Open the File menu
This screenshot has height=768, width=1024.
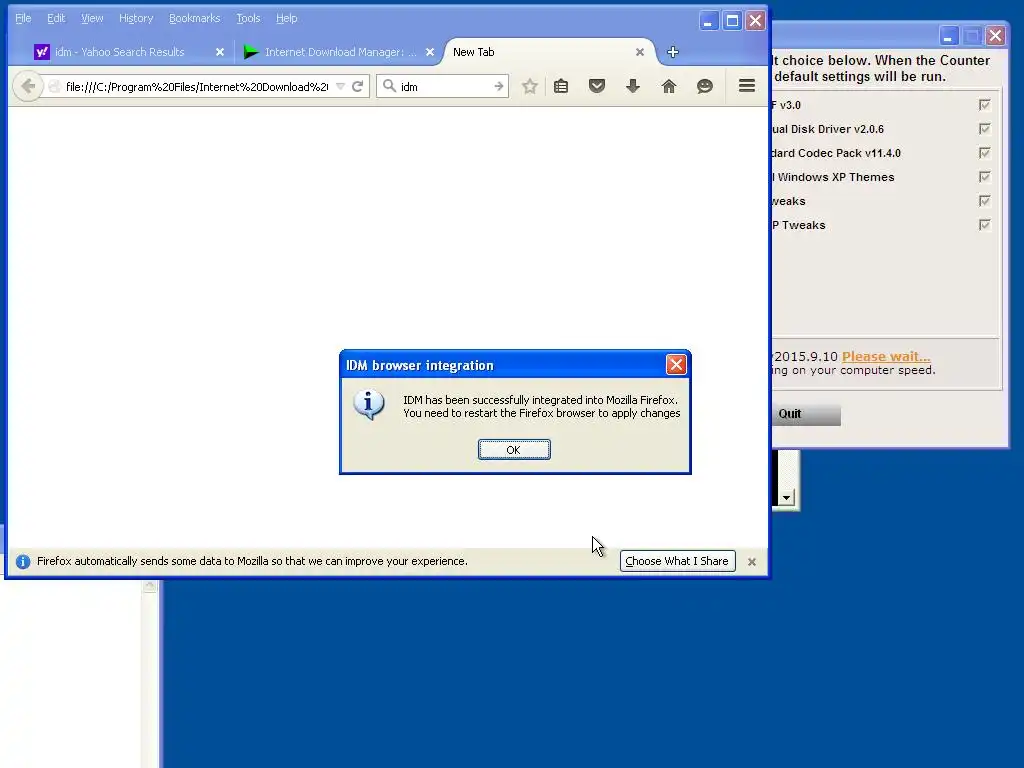coord(23,18)
